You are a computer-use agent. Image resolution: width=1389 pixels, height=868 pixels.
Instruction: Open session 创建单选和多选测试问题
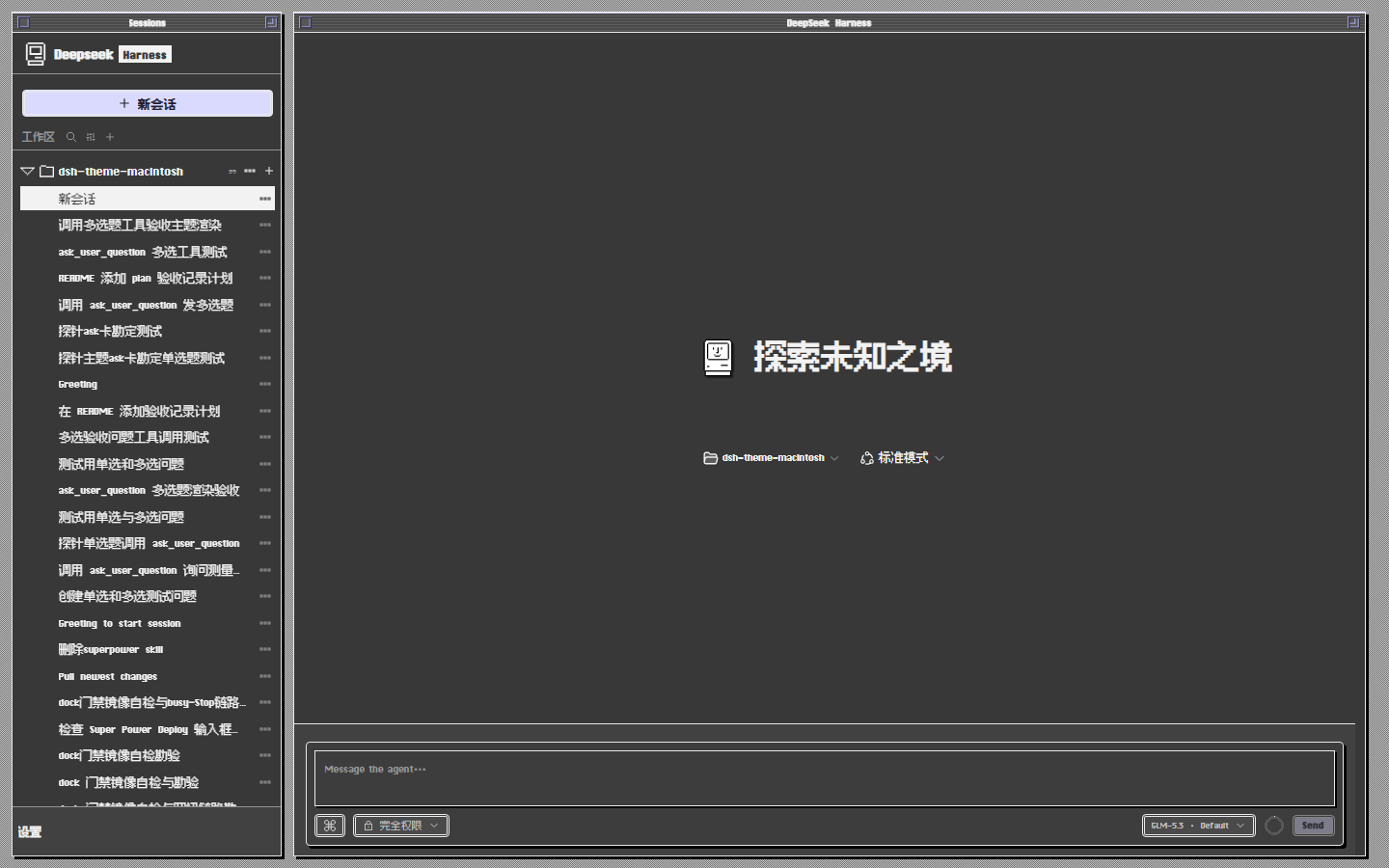148,596
